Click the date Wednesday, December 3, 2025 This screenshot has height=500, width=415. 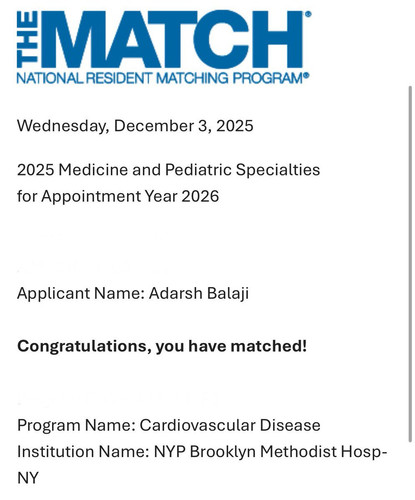(135, 126)
